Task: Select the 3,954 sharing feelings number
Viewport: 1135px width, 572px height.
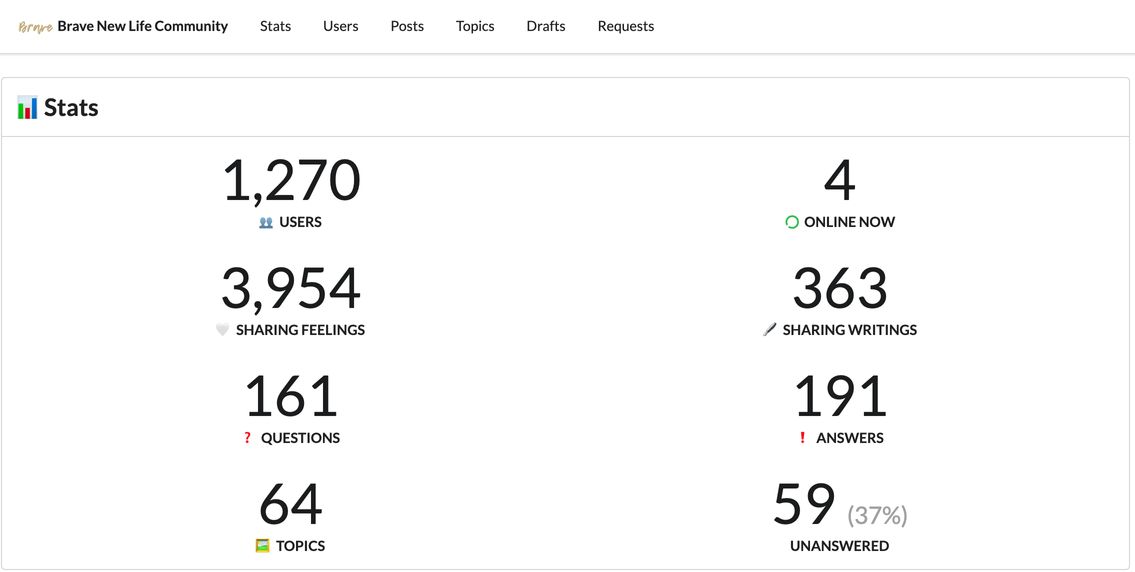Action: (291, 289)
